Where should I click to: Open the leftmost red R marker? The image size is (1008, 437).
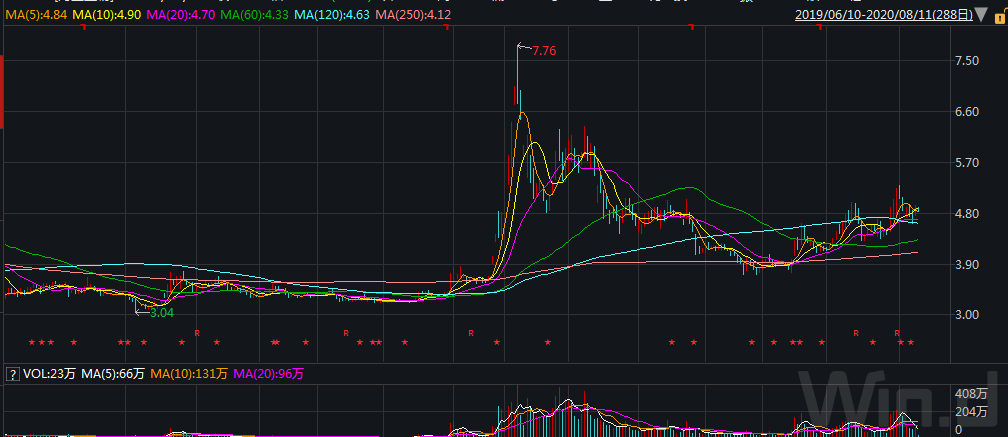197,332
